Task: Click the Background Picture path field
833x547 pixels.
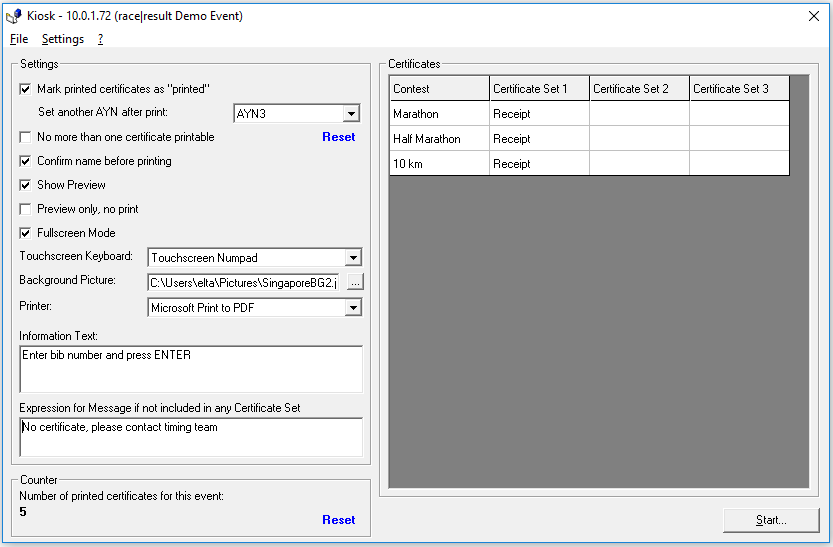Action: point(243,283)
